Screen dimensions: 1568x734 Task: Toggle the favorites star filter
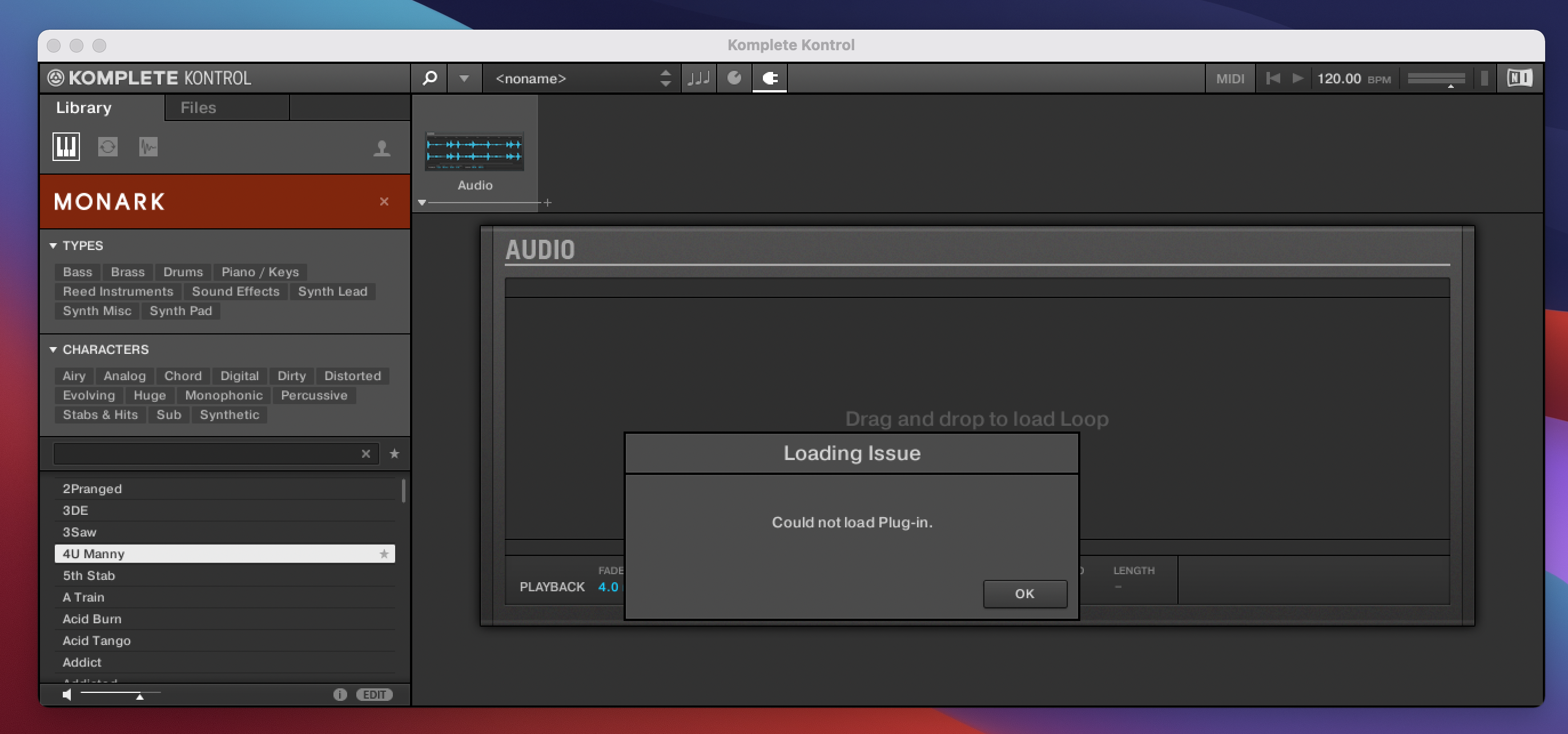click(395, 453)
